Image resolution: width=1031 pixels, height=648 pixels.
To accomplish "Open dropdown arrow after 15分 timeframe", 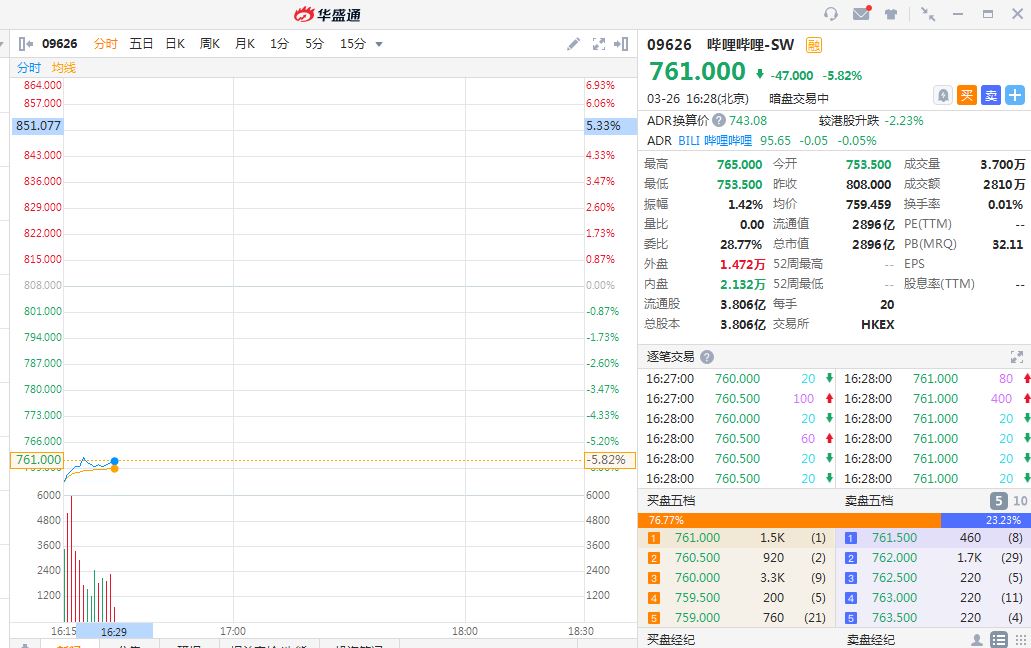I will coord(379,44).
